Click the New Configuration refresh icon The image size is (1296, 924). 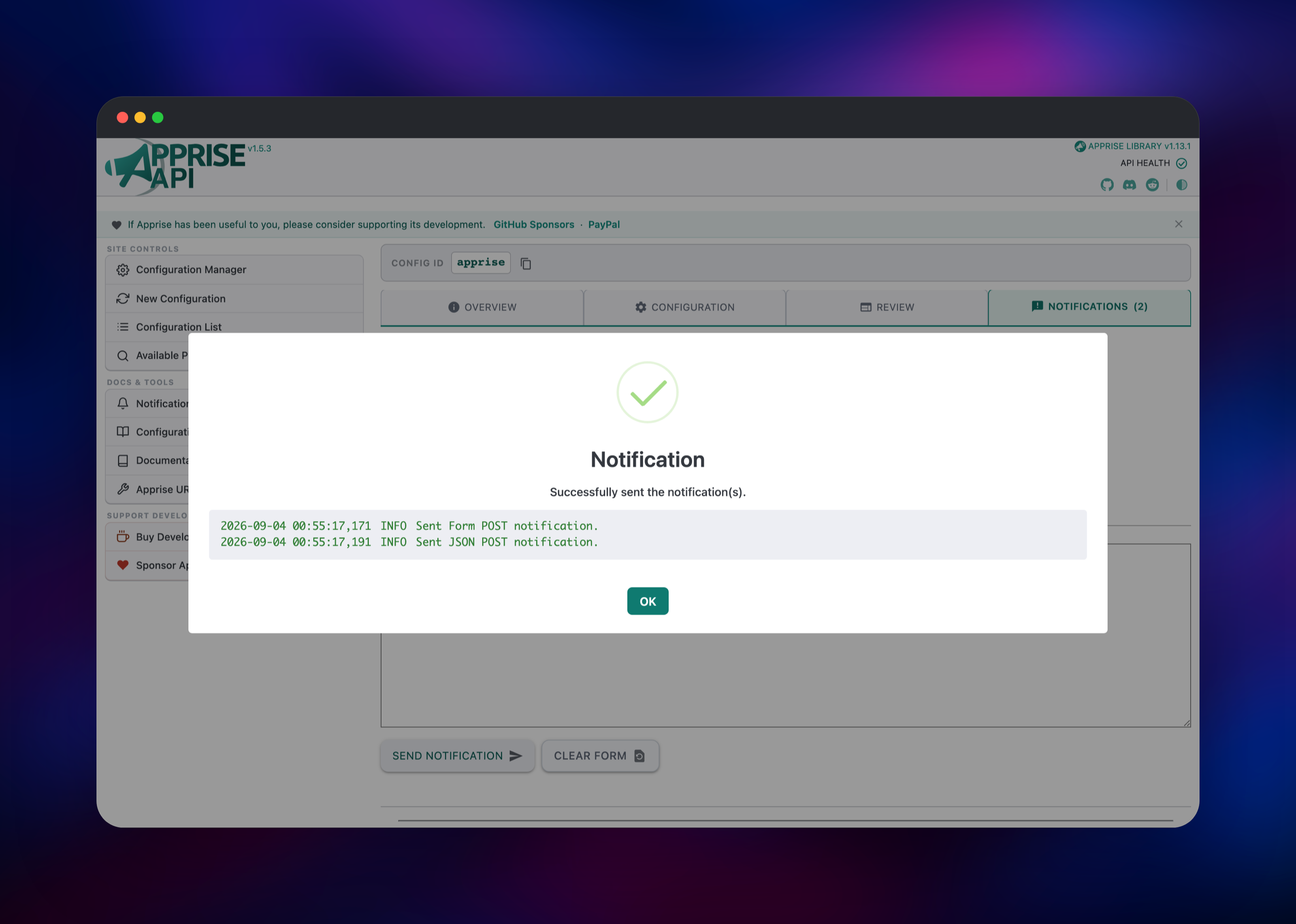click(x=123, y=299)
